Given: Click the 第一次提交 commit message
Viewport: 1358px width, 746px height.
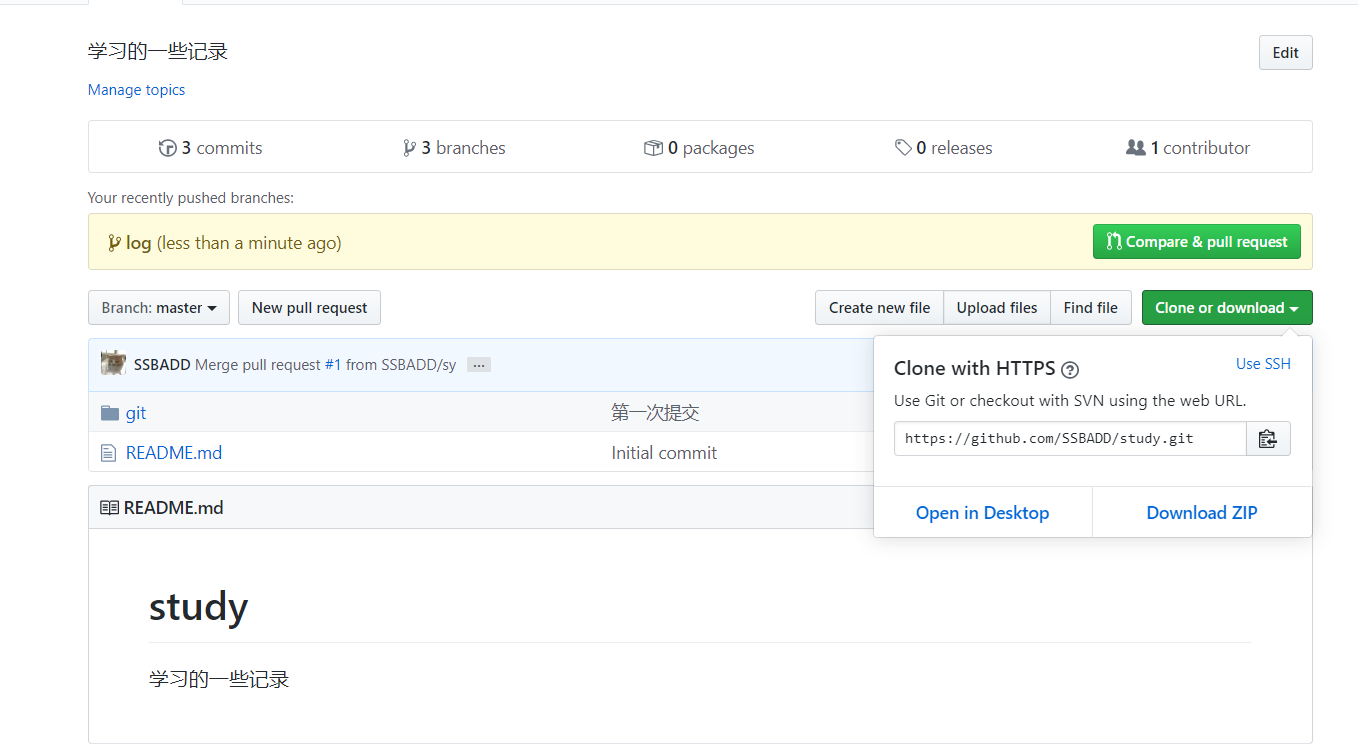Looking at the screenshot, I should (655, 413).
